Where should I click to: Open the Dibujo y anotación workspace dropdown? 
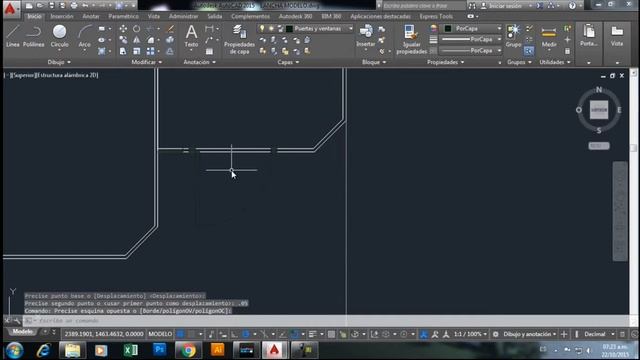pos(530,334)
